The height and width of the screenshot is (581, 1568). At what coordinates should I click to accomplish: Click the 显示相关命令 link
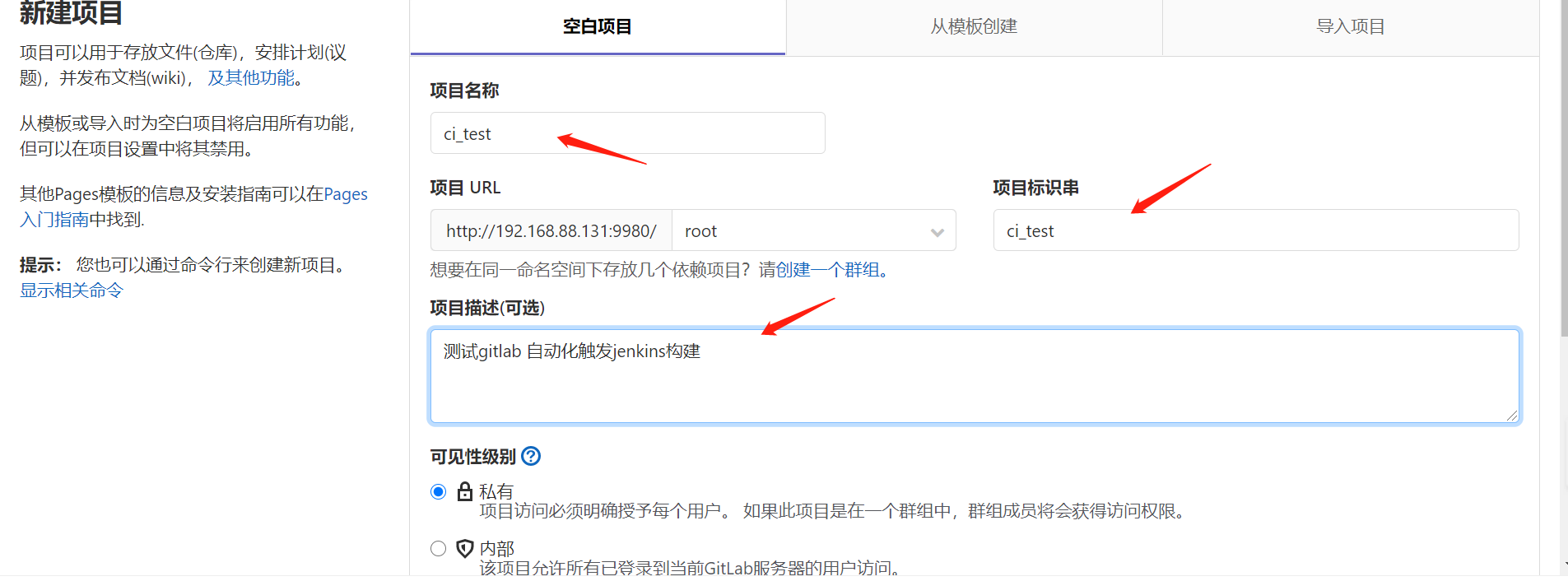pos(72,290)
